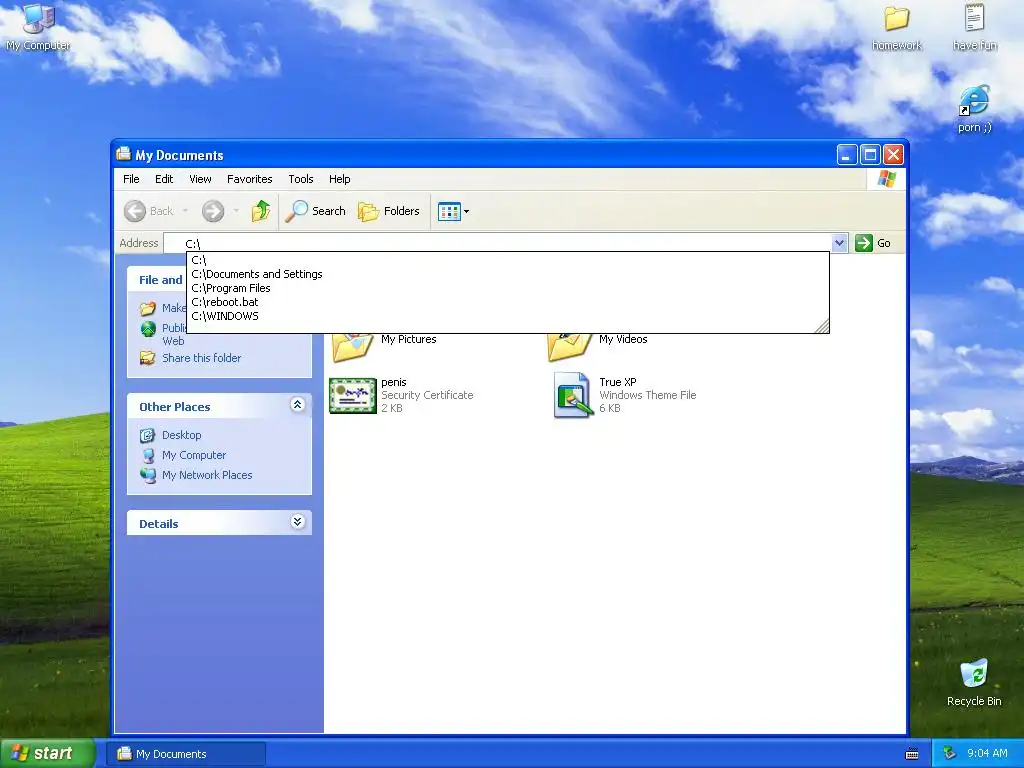Screen dimensions: 1024x768
Task: Go to Desktop in Other Places
Action: (182, 435)
